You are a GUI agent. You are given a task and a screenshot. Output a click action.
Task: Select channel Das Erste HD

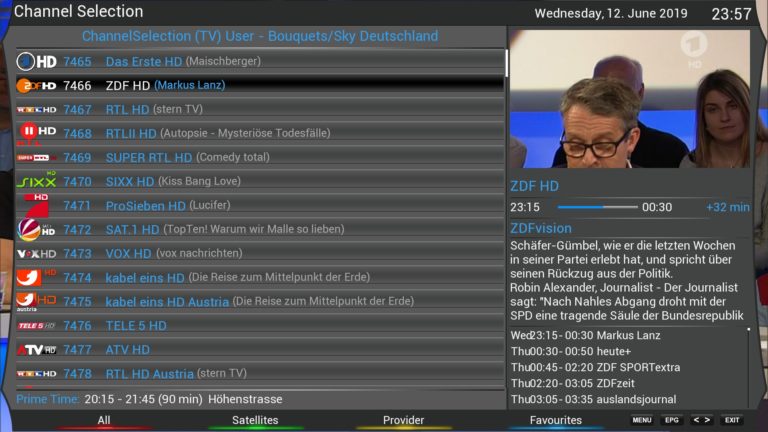coord(260,61)
